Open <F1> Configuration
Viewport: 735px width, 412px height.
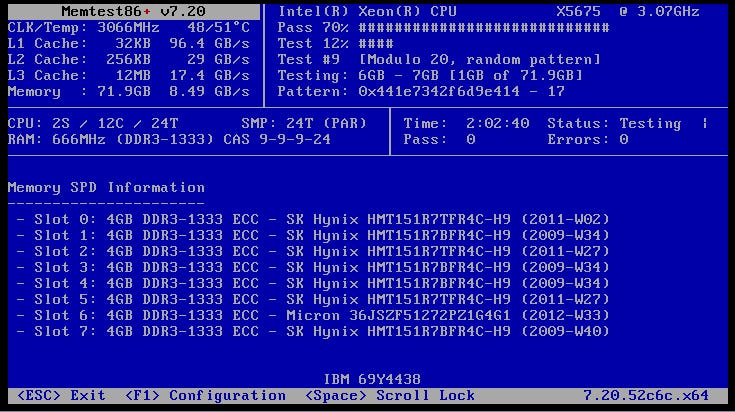[205, 396]
